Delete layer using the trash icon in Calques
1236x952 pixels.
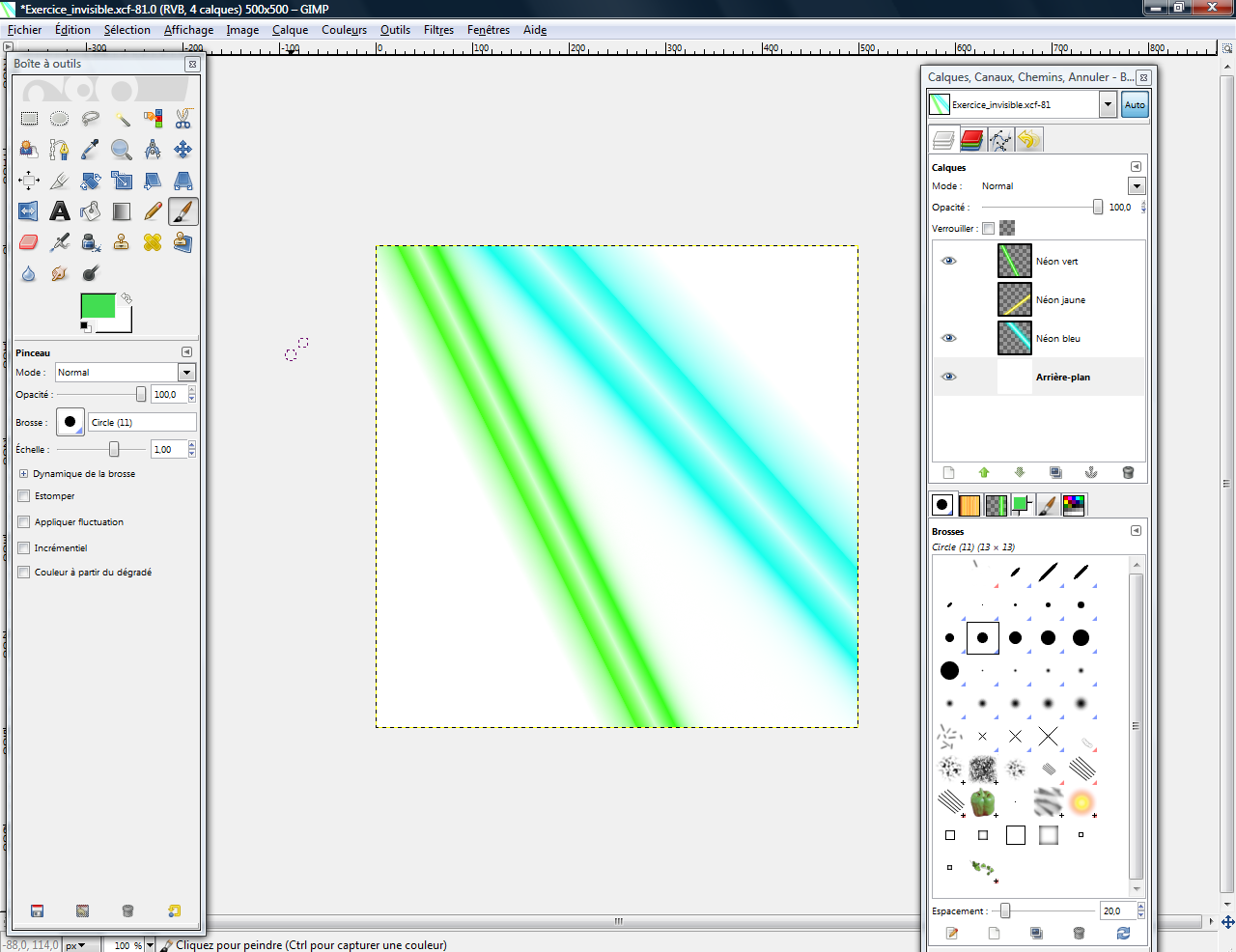1128,473
